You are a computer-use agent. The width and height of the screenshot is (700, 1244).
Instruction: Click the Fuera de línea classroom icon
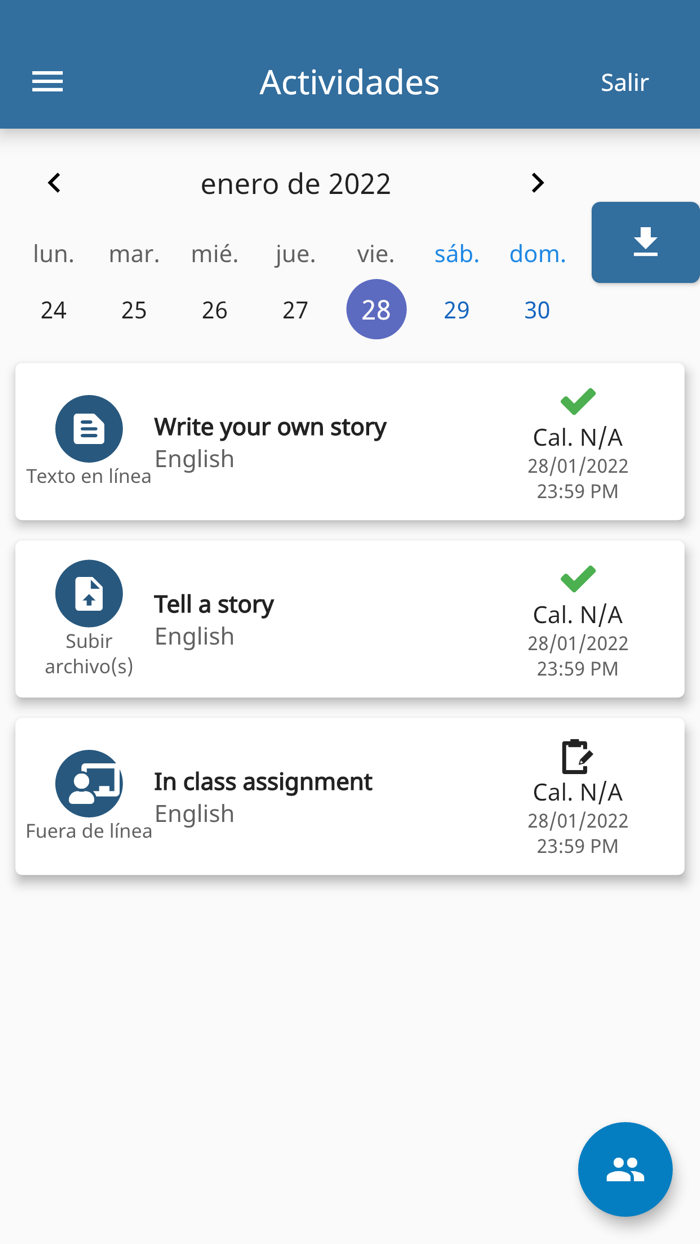tap(89, 784)
